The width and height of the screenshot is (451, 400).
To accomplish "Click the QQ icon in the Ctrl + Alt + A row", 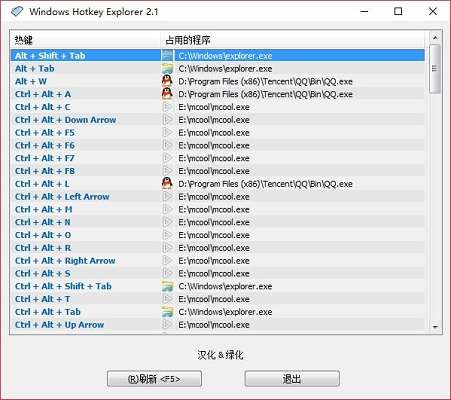I will pyautogui.click(x=167, y=94).
